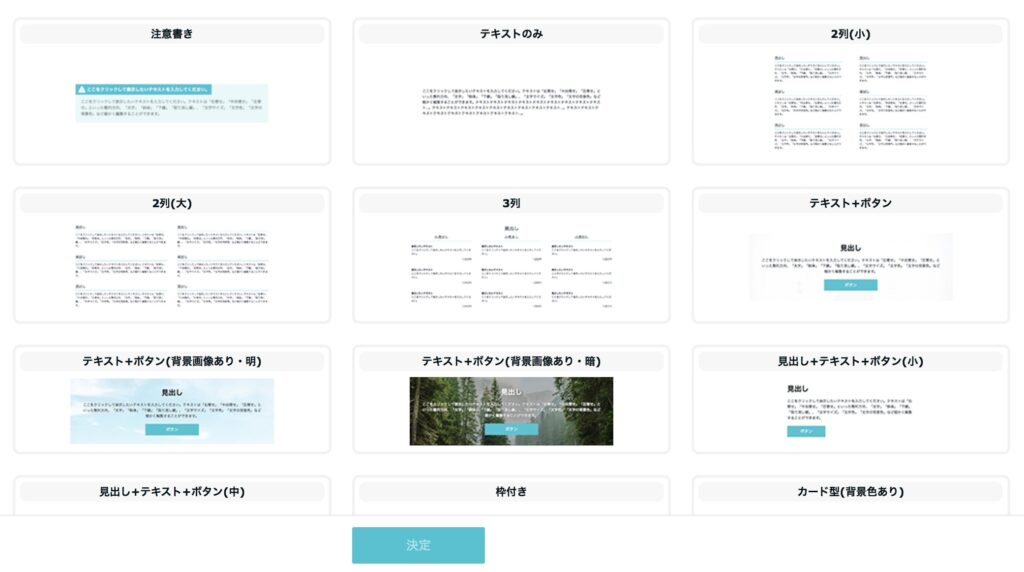
Task: Pick the plain テキスト+ボタン template card
Action: [850, 255]
